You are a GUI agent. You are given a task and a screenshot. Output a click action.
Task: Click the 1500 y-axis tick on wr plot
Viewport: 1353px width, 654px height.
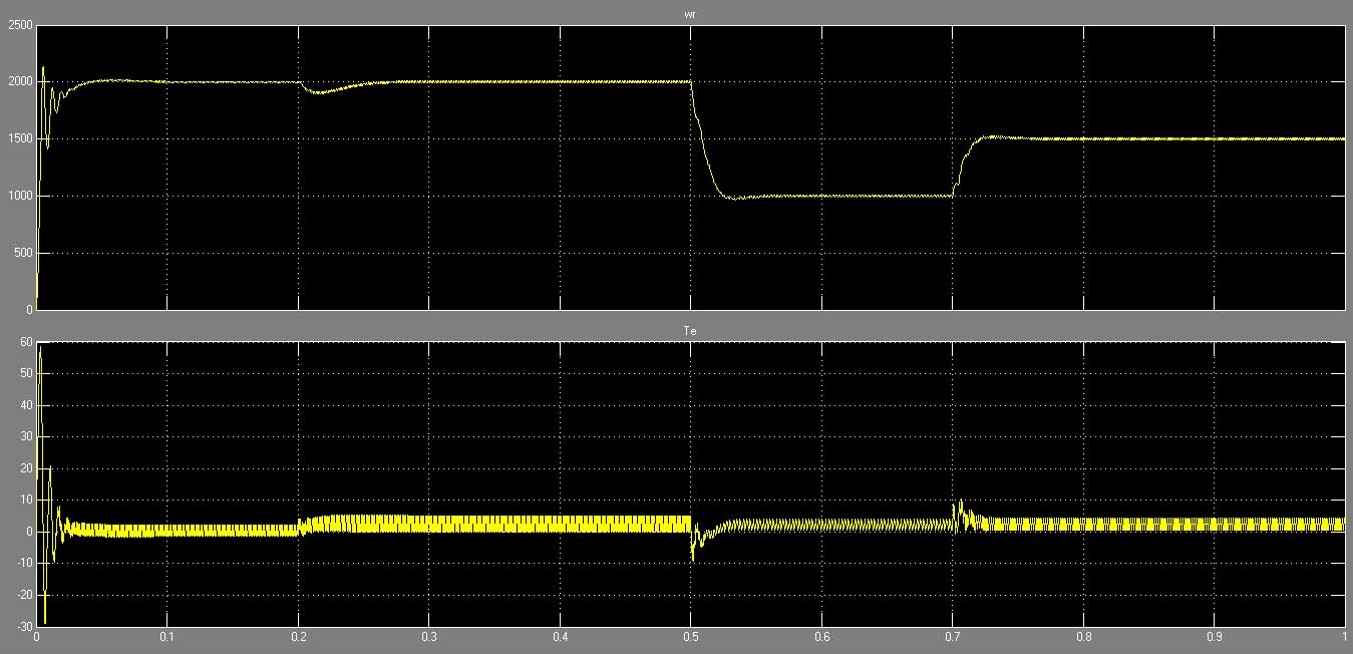pyautogui.click(x=18, y=139)
